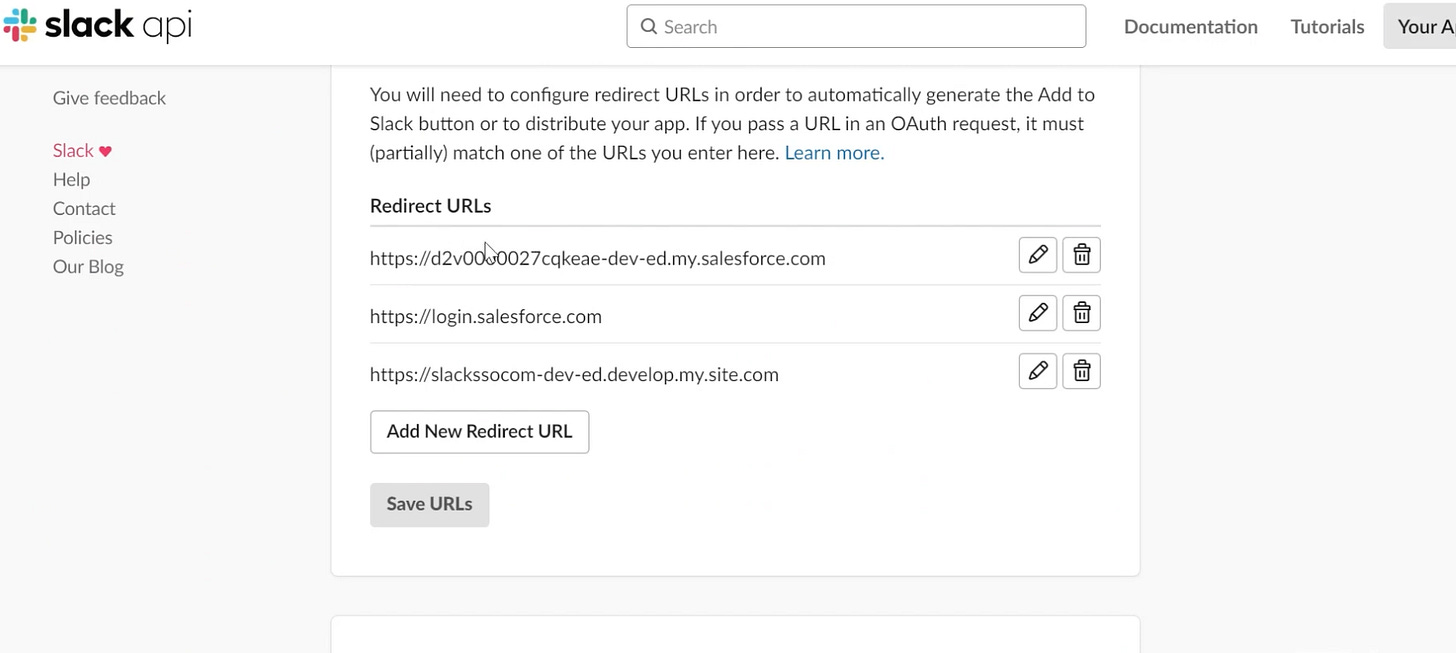Follow the Learn more link

point(834,153)
